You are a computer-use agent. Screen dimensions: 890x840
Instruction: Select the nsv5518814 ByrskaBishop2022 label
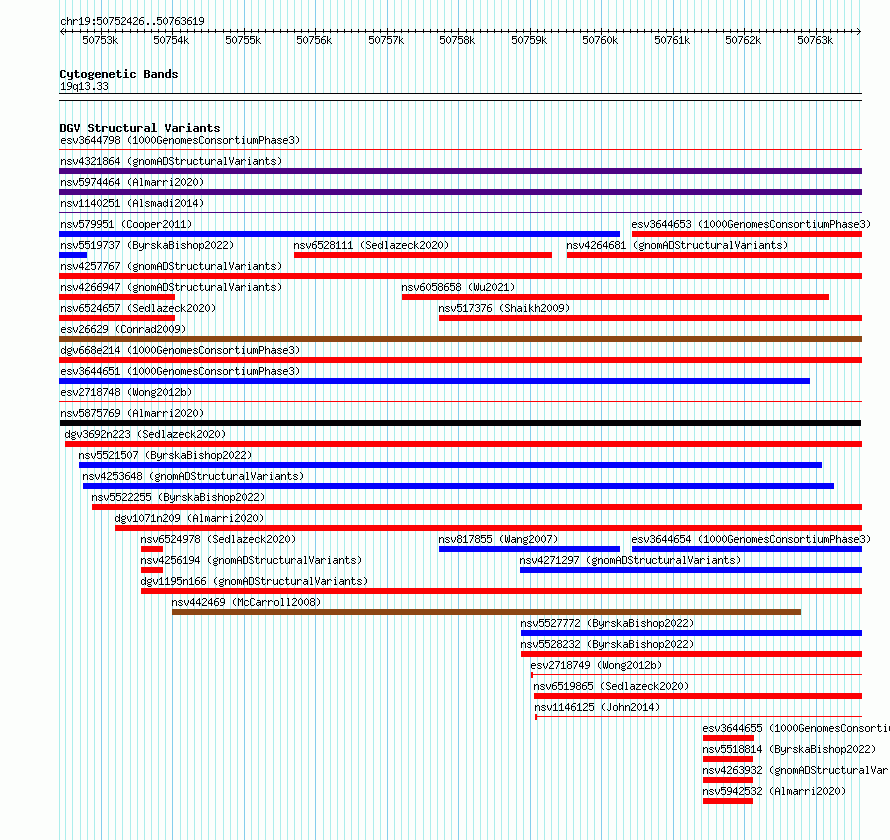tap(789, 749)
